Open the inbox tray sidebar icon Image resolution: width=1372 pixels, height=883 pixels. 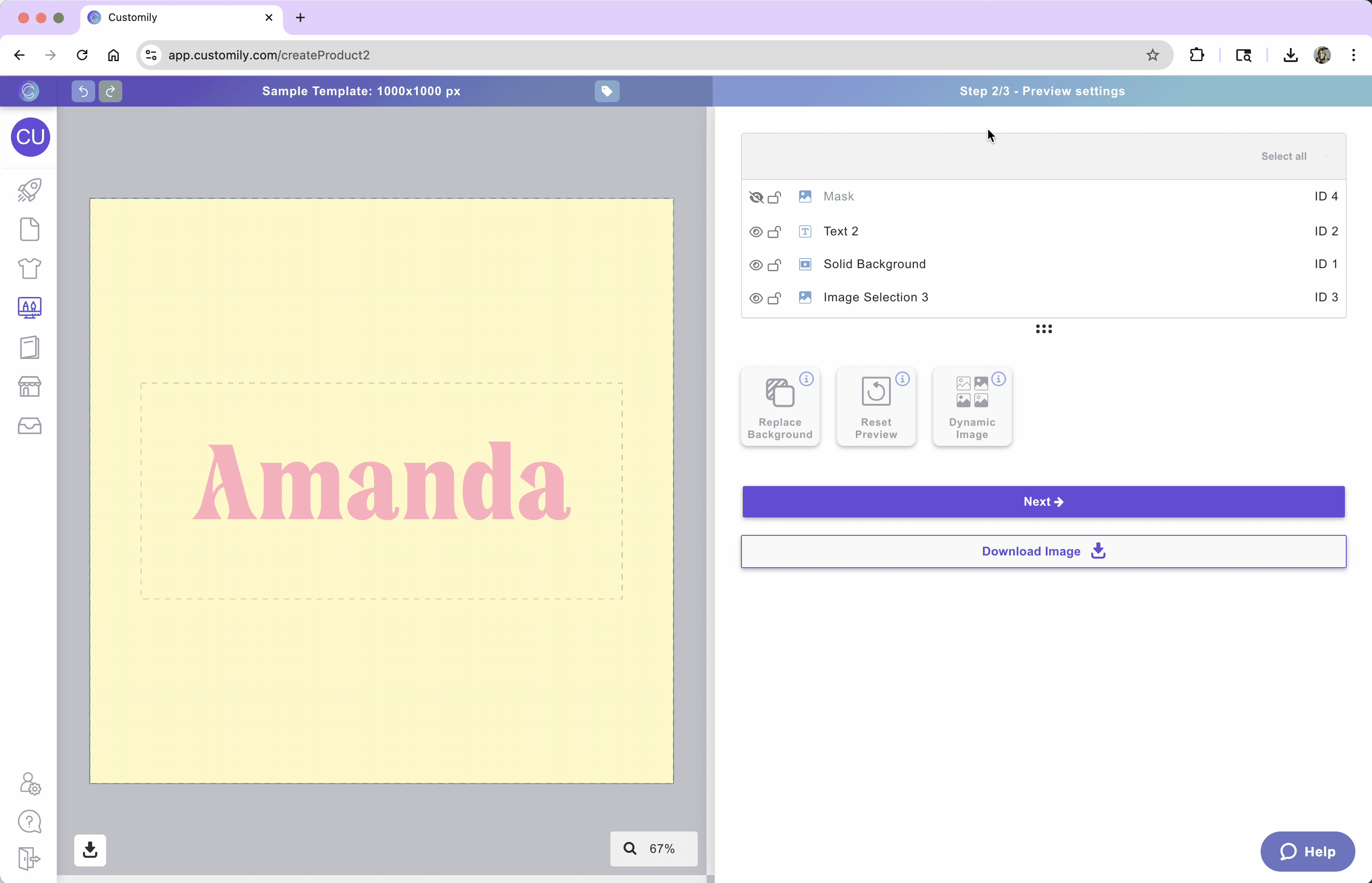pyautogui.click(x=30, y=426)
